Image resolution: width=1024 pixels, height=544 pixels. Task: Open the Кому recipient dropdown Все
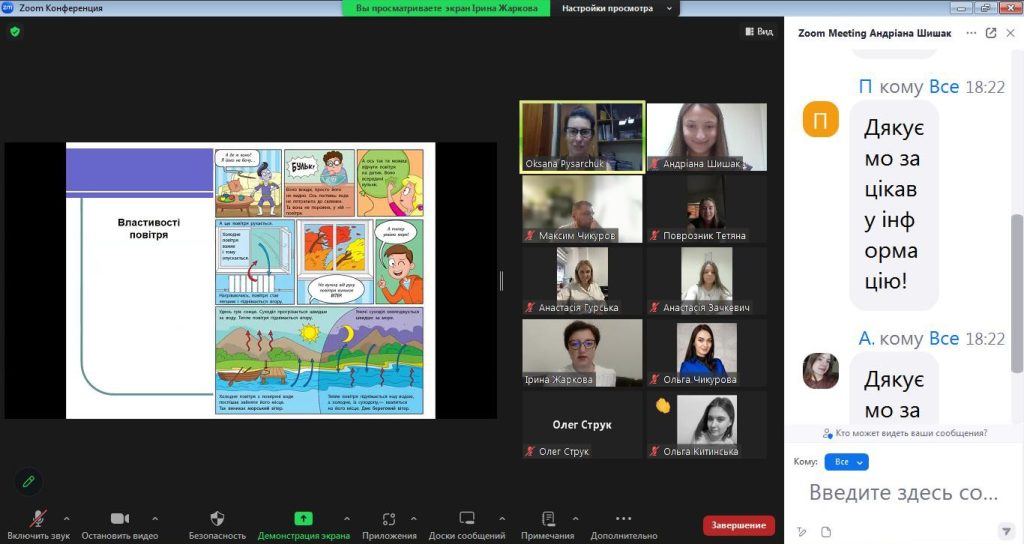pyautogui.click(x=846, y=462)
